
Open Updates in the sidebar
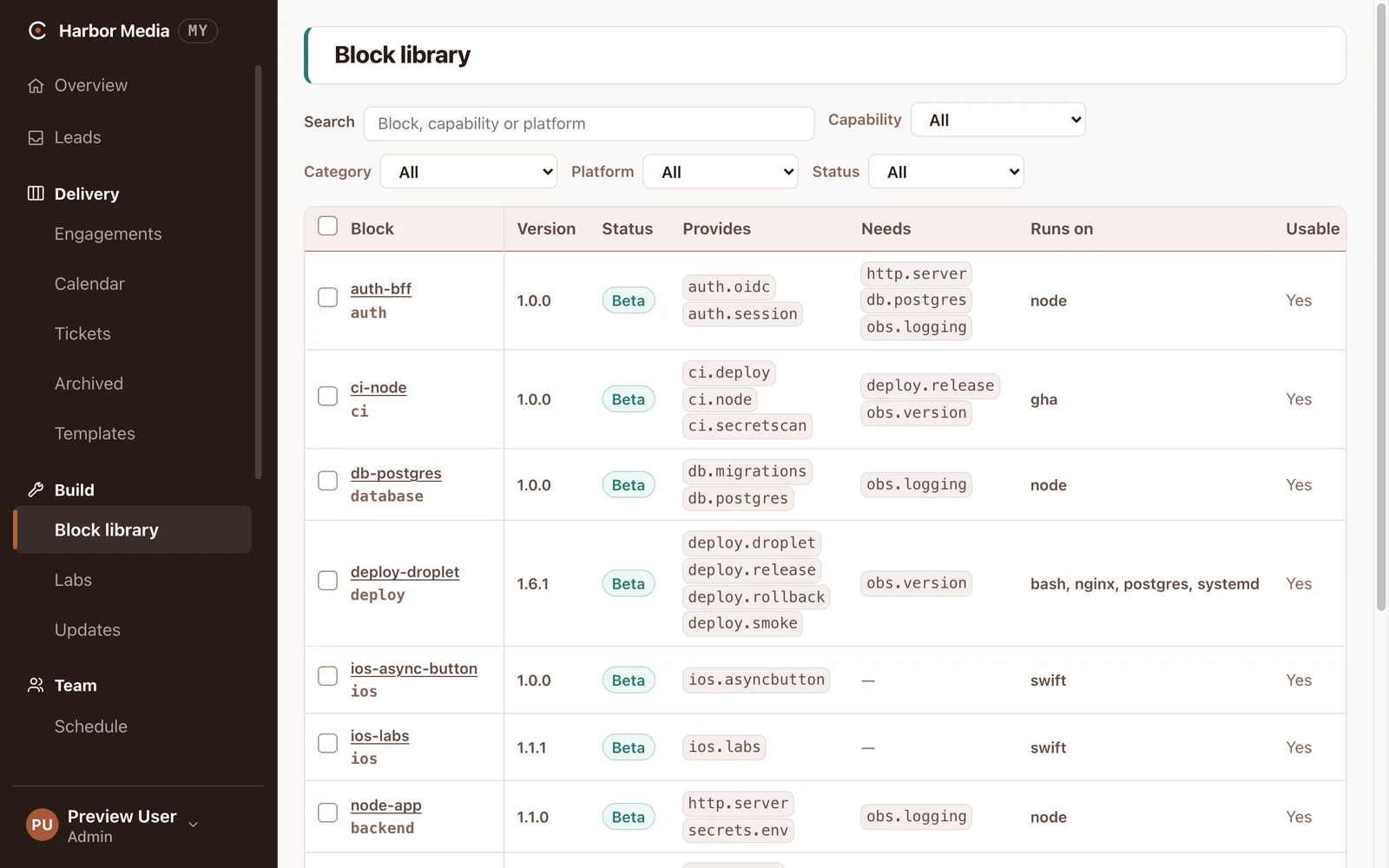[87, 630]
